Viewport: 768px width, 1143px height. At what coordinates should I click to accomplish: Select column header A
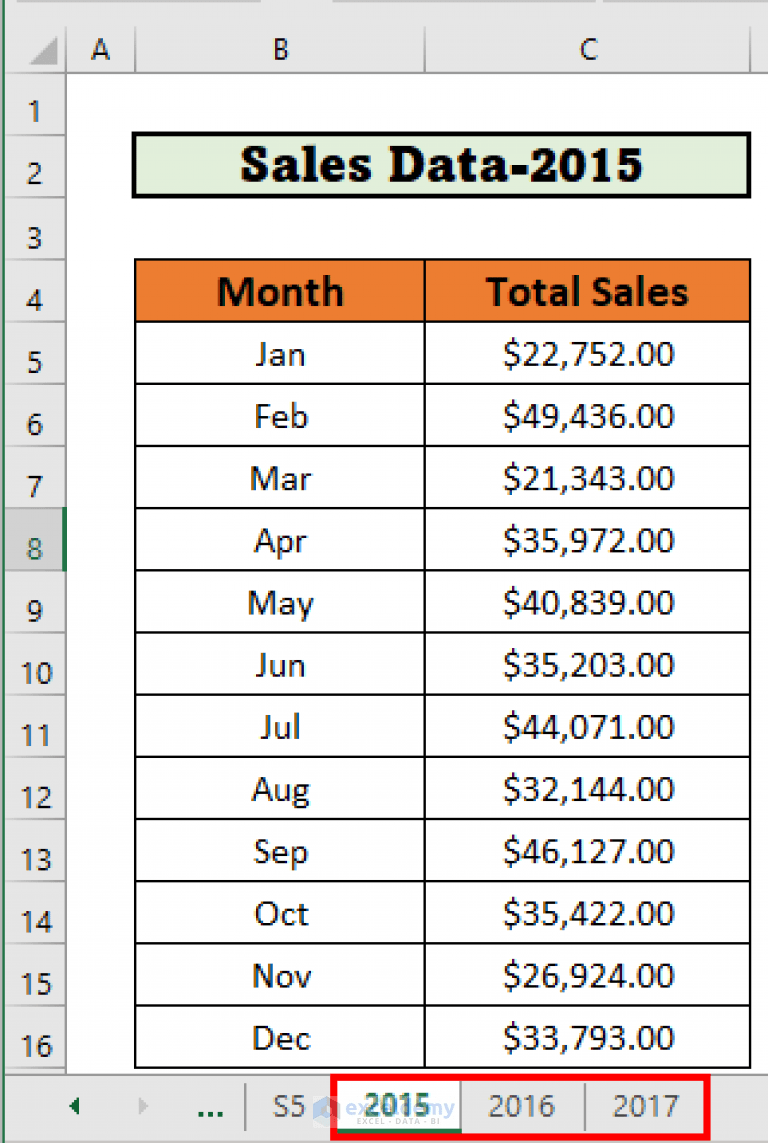[x=100, y=48]
